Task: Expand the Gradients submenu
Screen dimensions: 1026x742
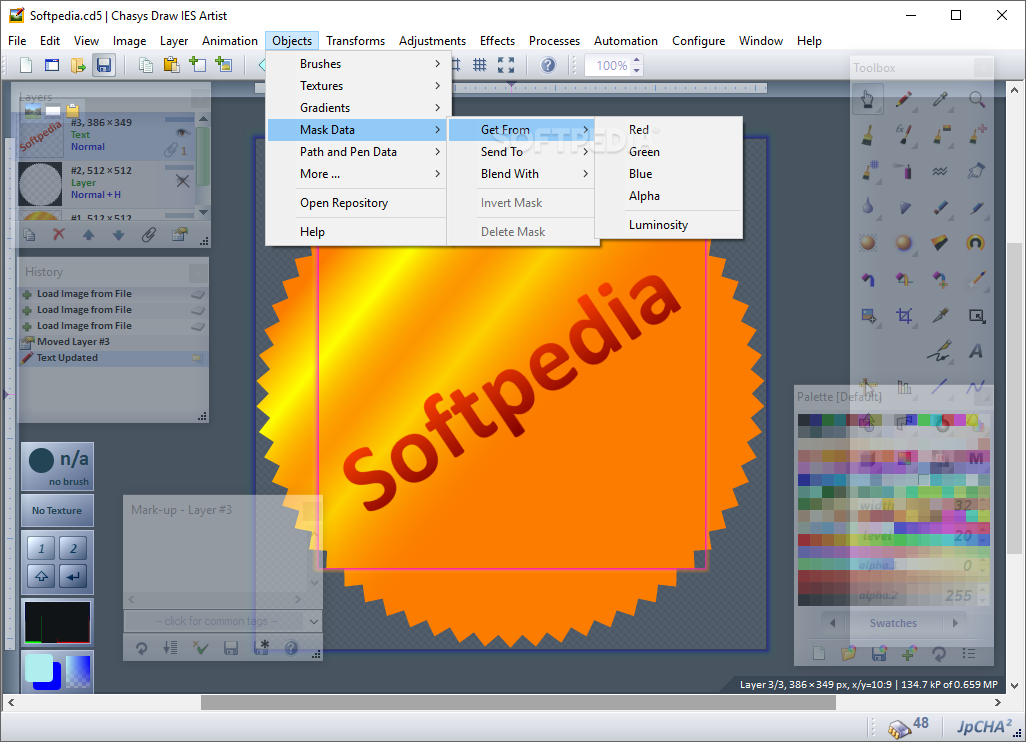Action: [x=357, y=107]
